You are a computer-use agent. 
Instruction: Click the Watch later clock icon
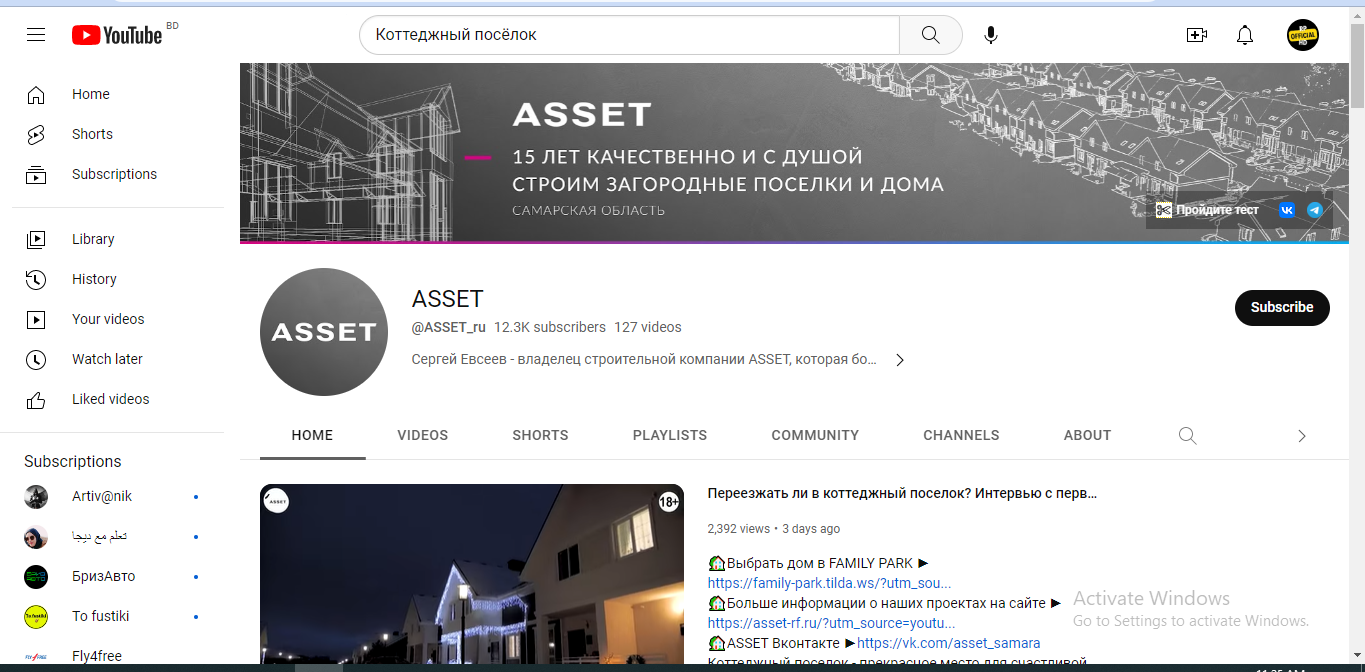[36, 359]
